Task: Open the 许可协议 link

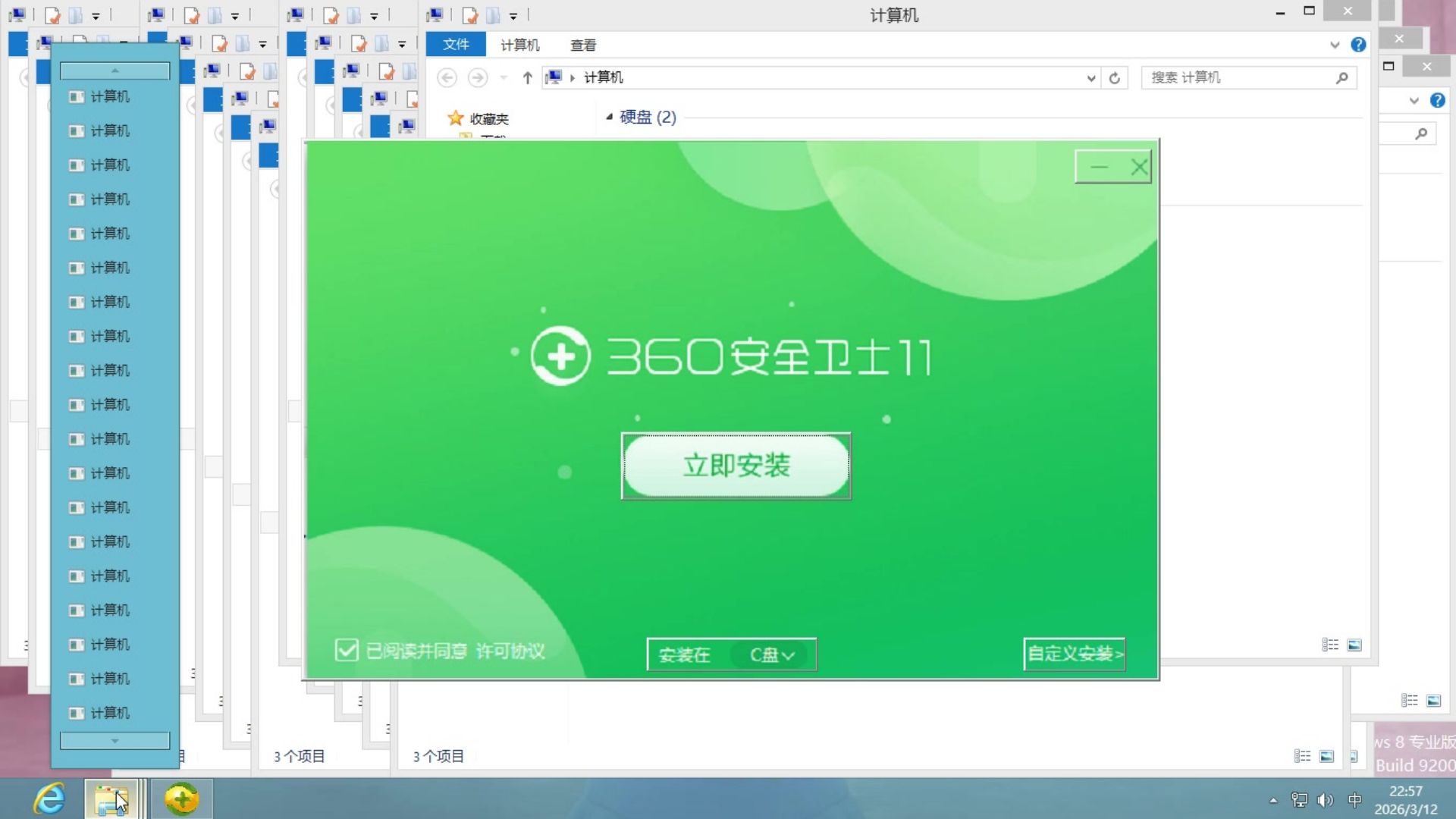Action: (x=510, y=651)
